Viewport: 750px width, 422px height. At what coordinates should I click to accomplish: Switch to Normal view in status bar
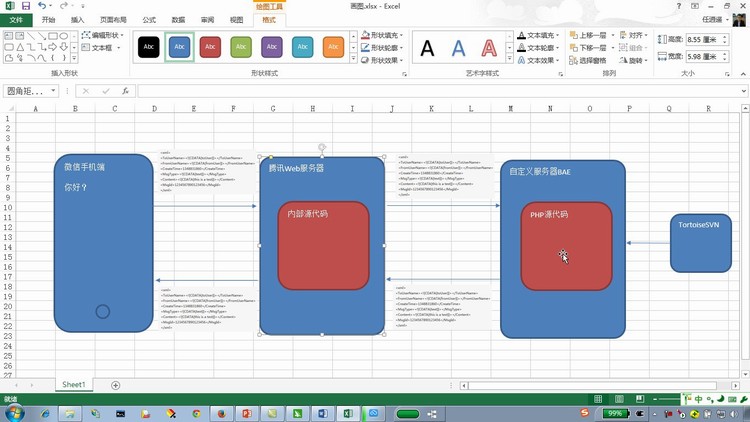tap(598, 399)
